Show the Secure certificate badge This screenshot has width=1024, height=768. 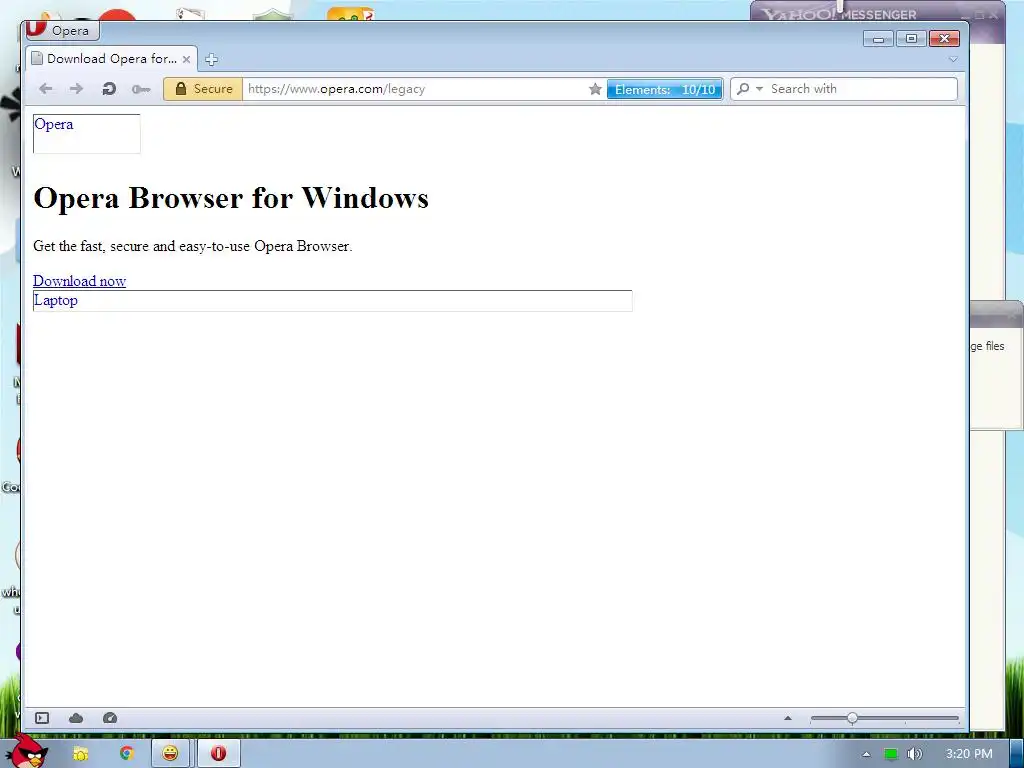[x=203, y=89]
